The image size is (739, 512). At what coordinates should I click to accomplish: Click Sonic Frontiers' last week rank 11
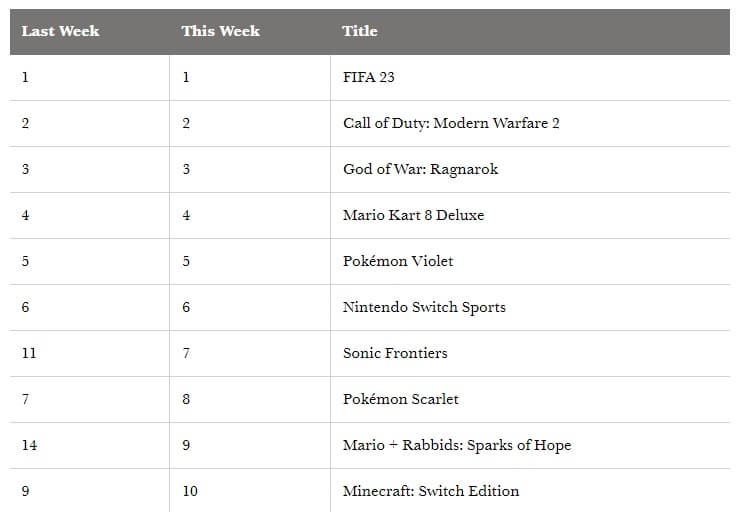tap(28, 353)
